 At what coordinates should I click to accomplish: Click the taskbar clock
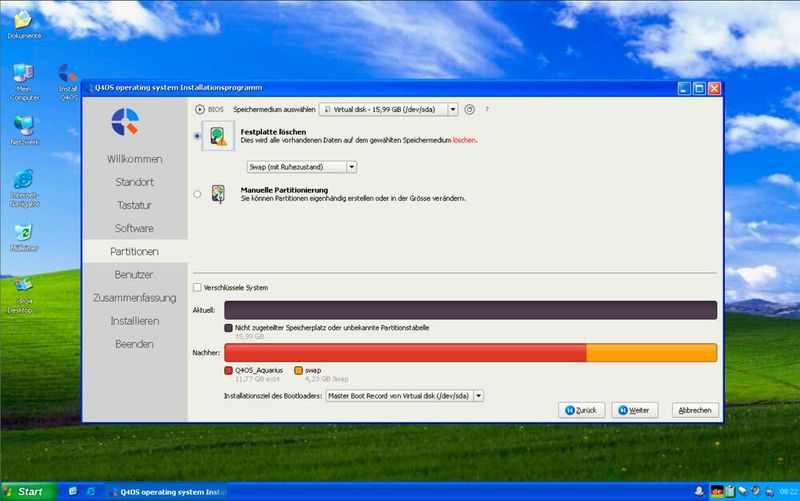(788, 492)
